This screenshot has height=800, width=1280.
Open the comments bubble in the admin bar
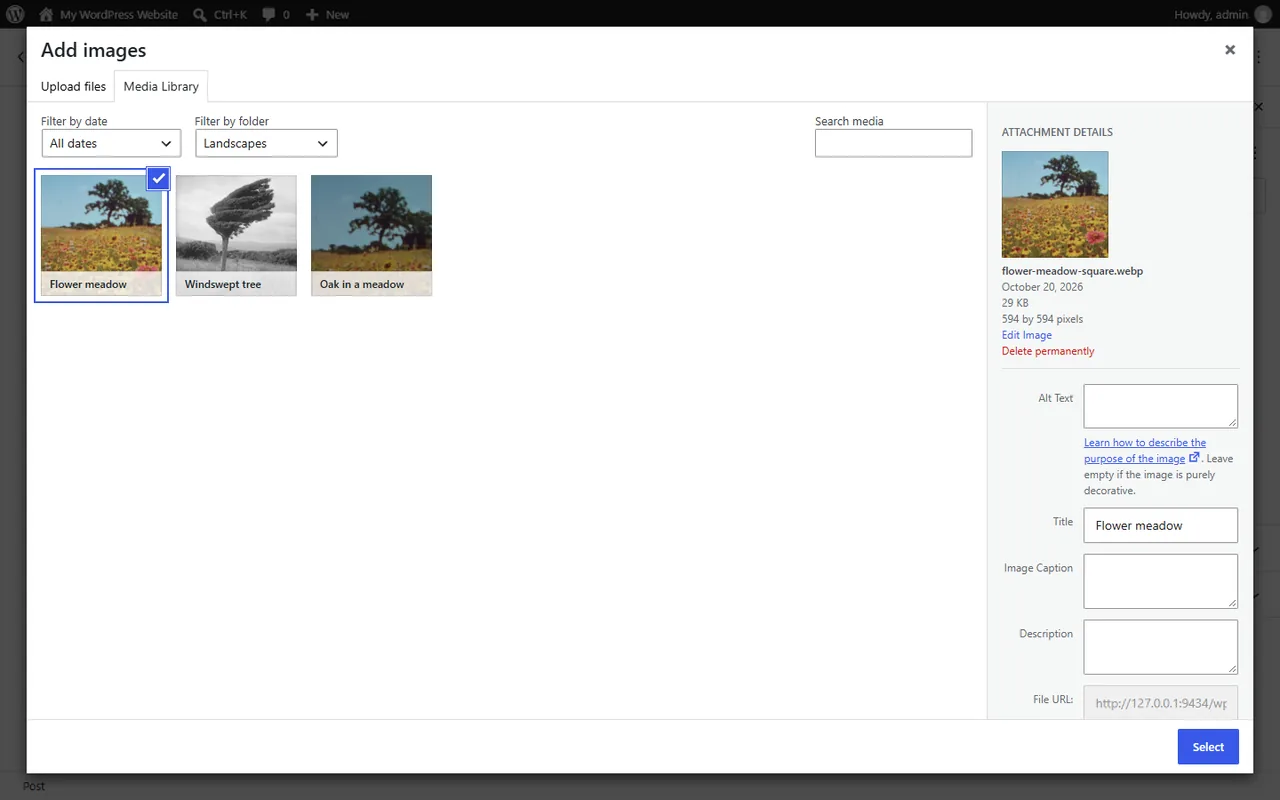[276, 14]
